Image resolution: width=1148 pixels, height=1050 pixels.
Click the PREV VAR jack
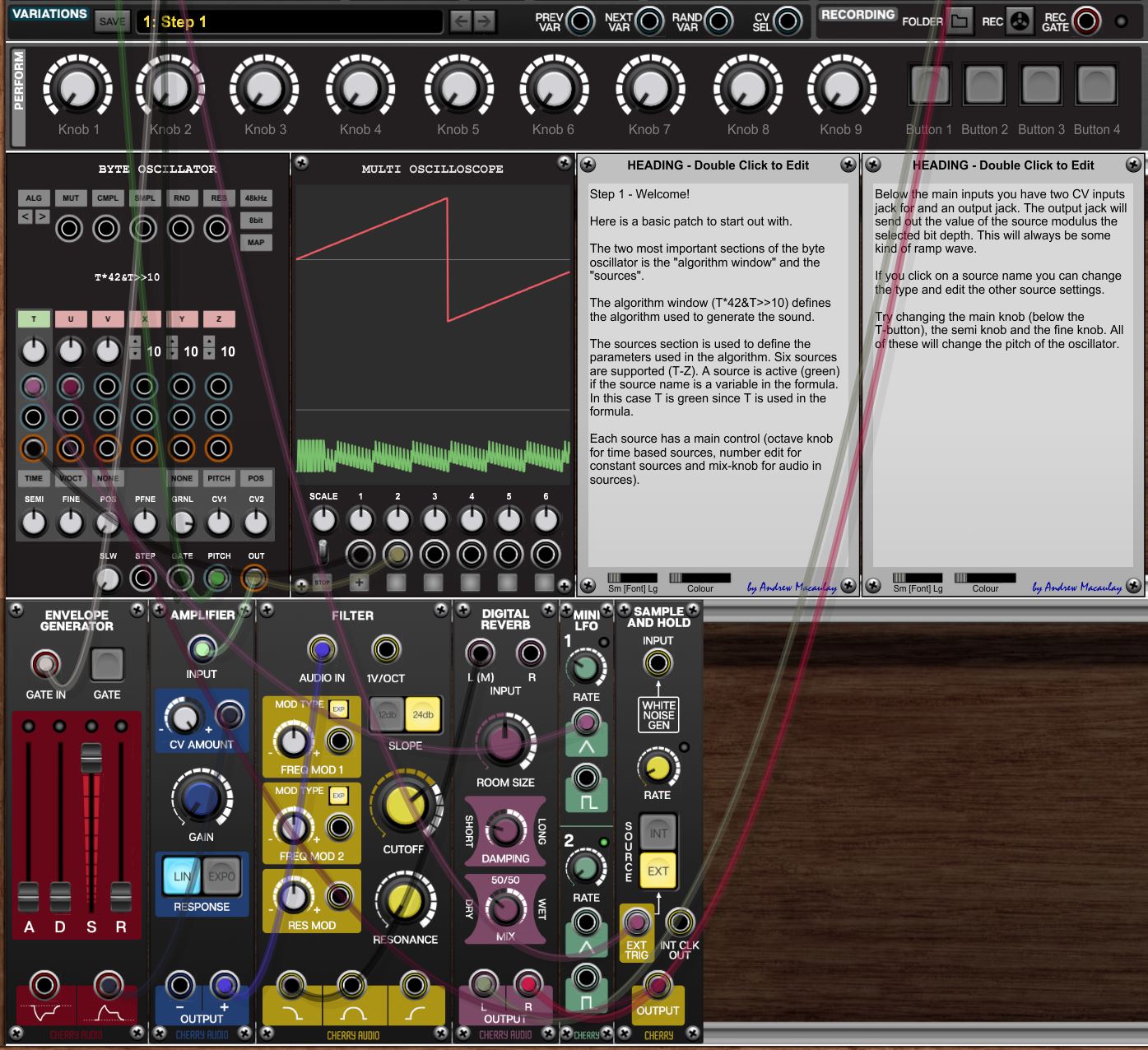tap(580, 21)
